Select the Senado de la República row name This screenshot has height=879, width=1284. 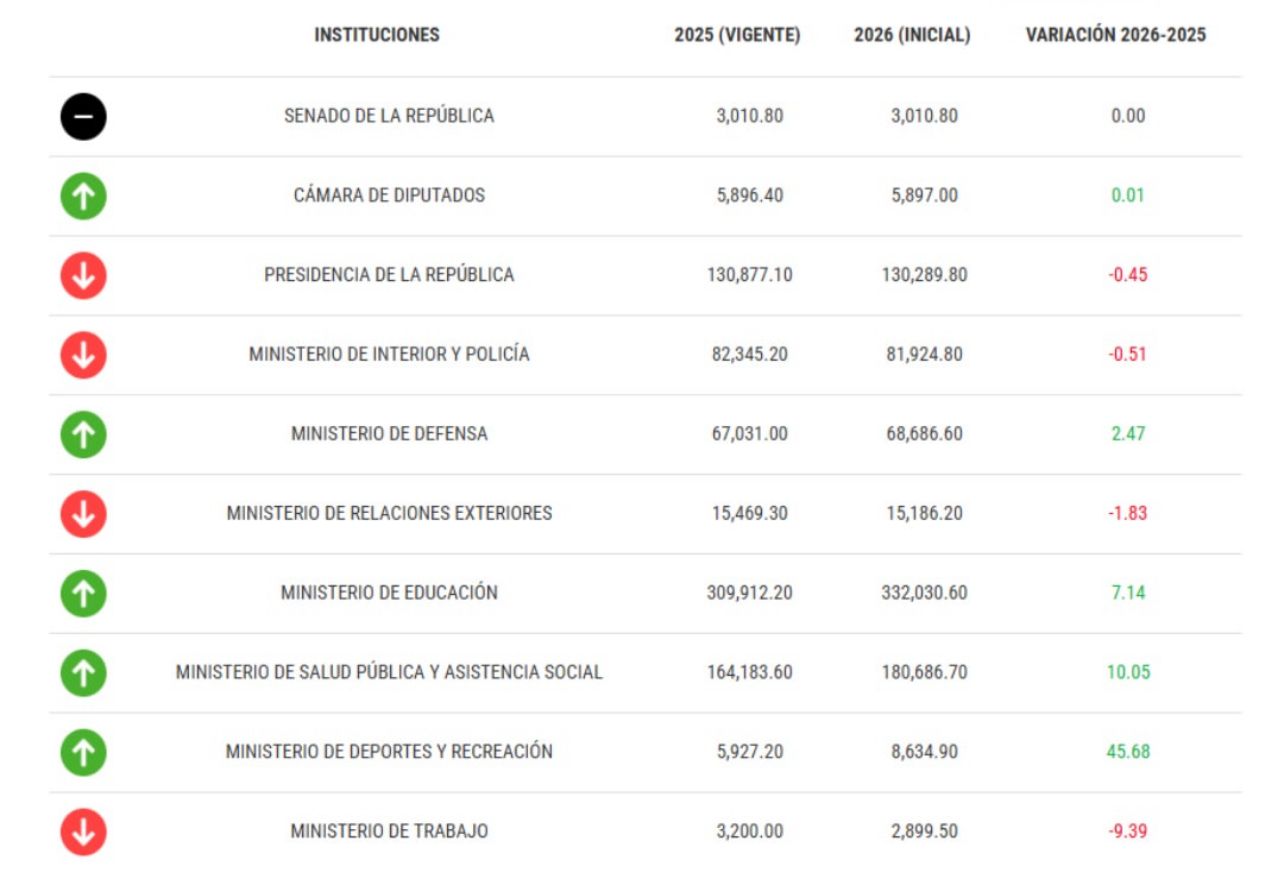389,116
